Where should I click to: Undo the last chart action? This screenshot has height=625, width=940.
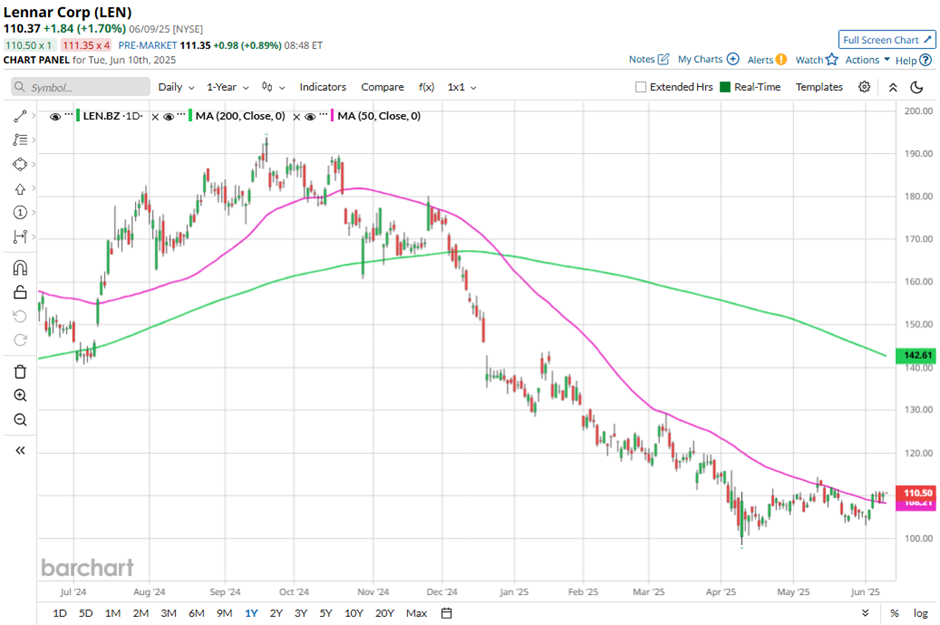(x=20, y=316)
